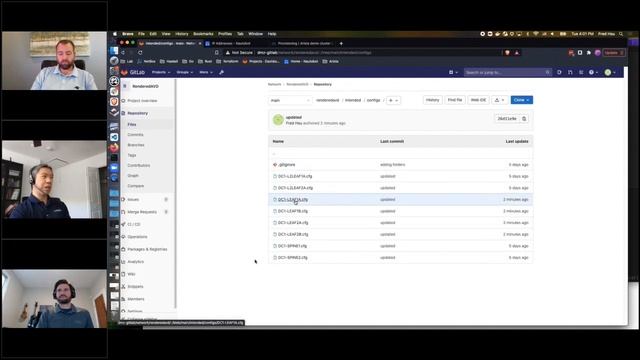Expand the Projects dropdown in GitLab navbar
Screen dimensions: 640x360
pos(161,72)
